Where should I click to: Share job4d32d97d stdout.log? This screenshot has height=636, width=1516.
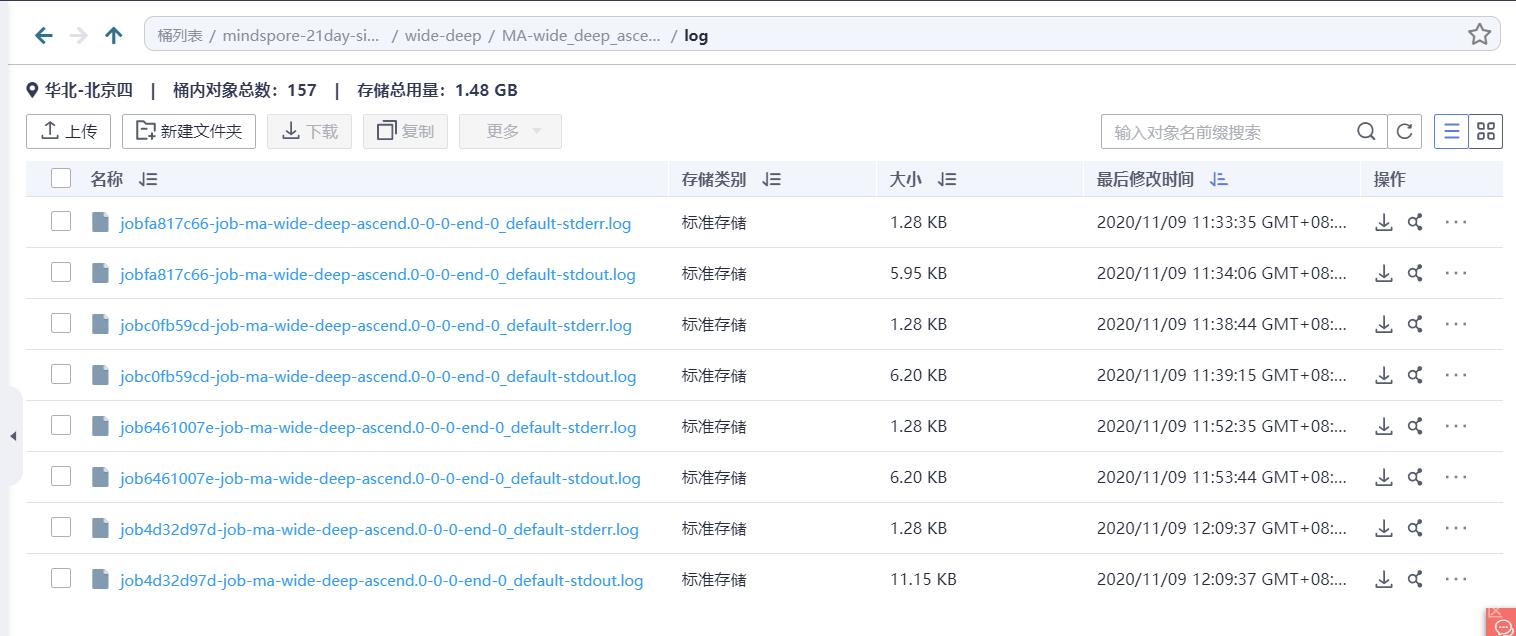(1415, 580)
